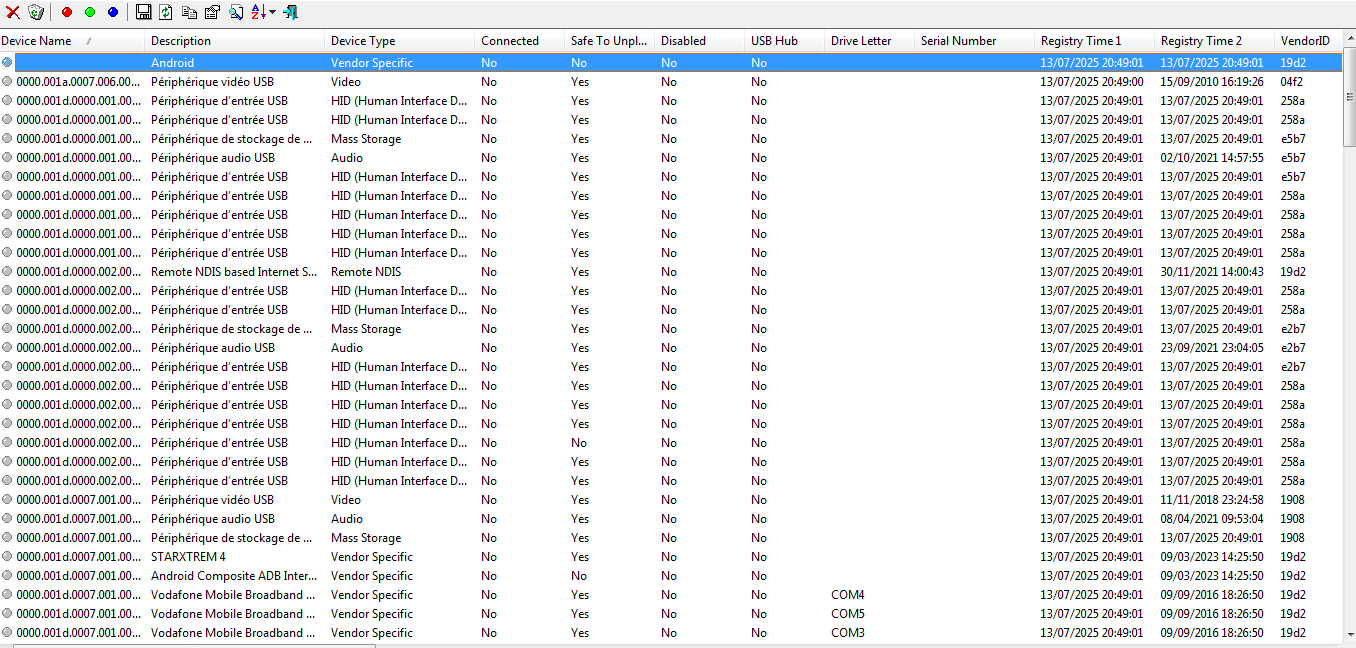Click the blue ball toolbar icon
Viewport: 1356px width, 648px height.
click(x=112, y=12)
